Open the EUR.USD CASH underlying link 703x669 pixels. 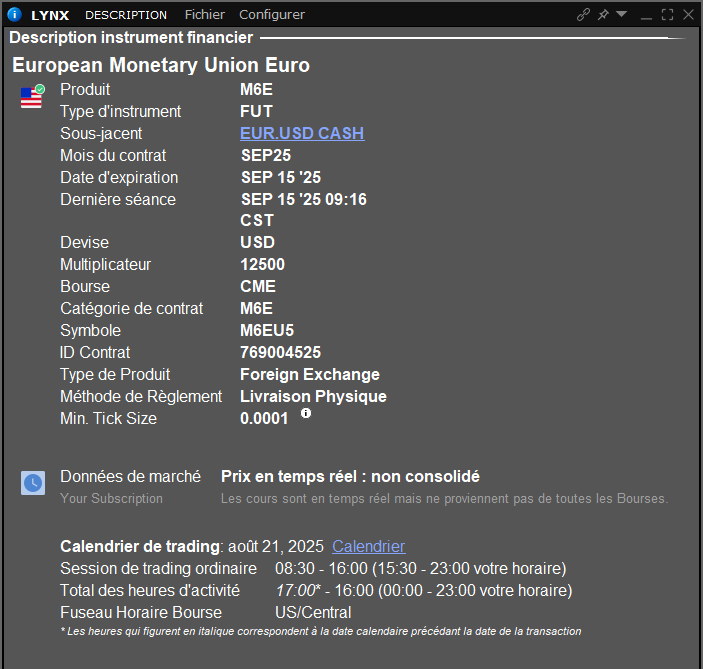pos(302,134)
